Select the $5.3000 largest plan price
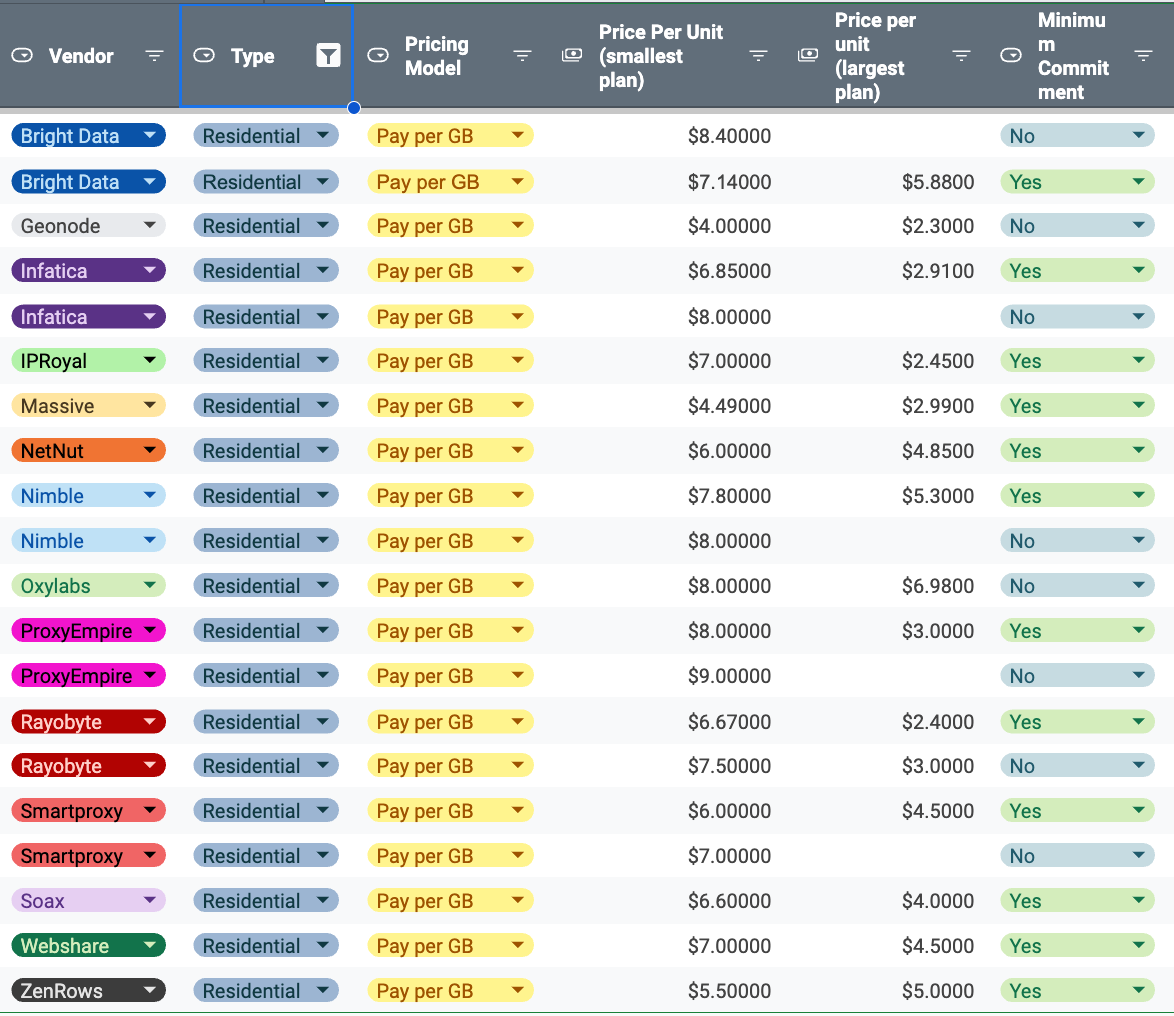1174x1016 pixels. (x=937, y=496)
